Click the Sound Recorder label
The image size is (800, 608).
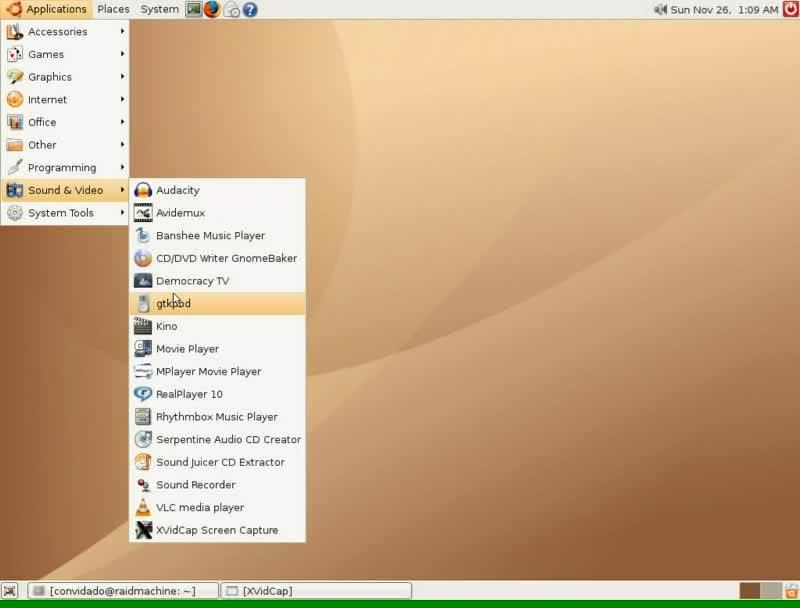[x=196, y=485]
